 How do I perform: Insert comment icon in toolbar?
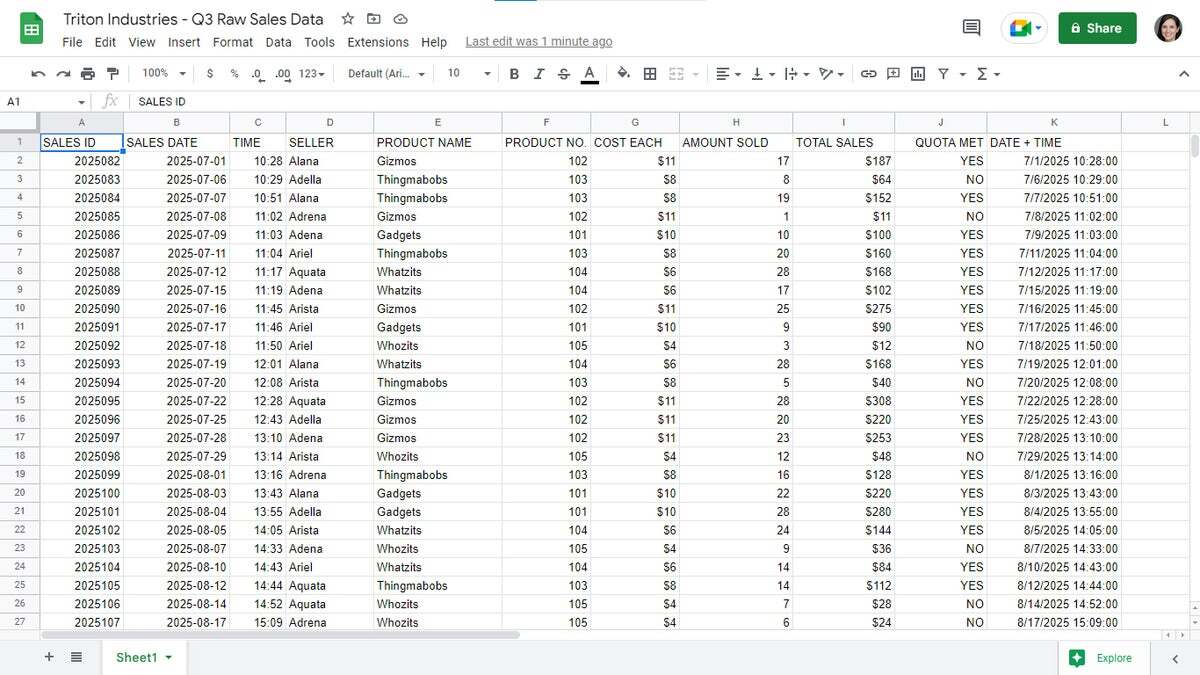[x=893, y=74]
